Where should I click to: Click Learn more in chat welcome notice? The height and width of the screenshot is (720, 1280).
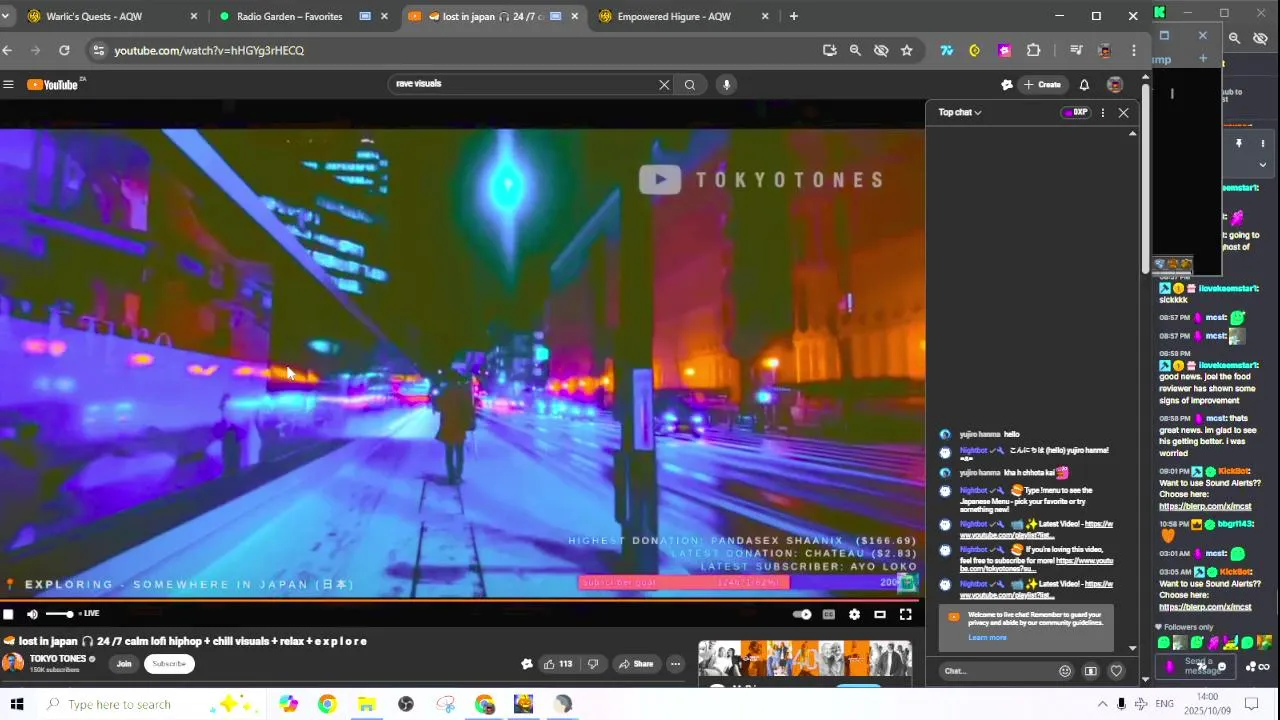987,638
